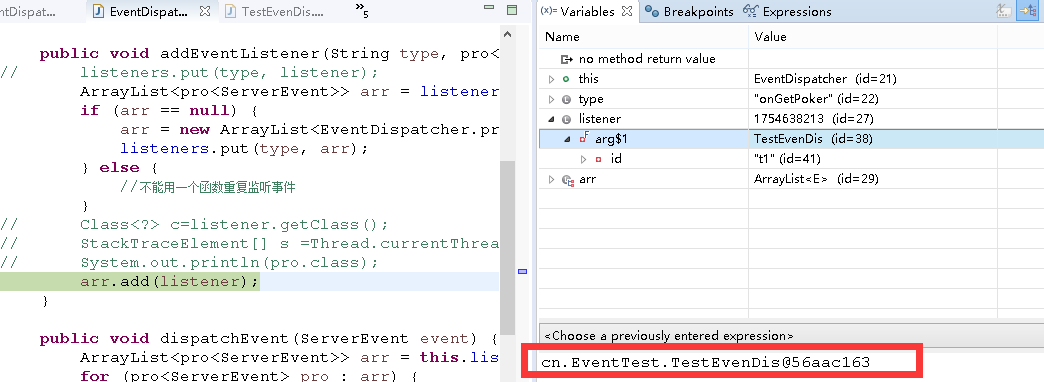Select the 'this' variable name
This screenshot has height=382, width=1044.
click(x=589, y=79)
